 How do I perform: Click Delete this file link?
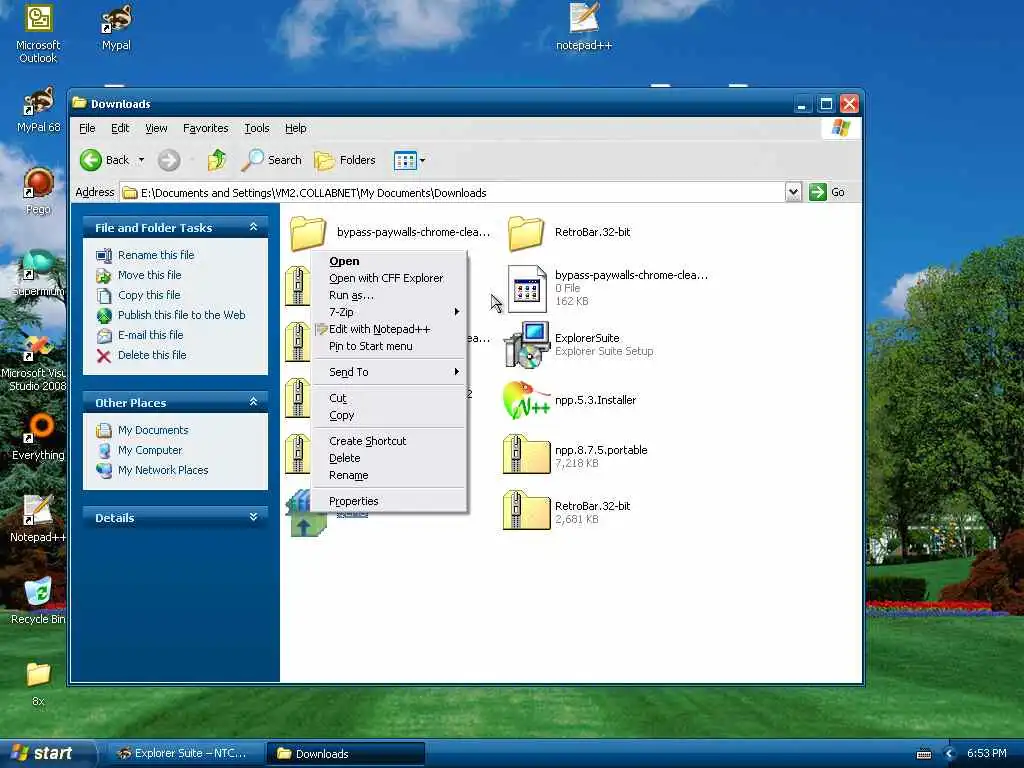pyautogui.click(x=152, y=355)
